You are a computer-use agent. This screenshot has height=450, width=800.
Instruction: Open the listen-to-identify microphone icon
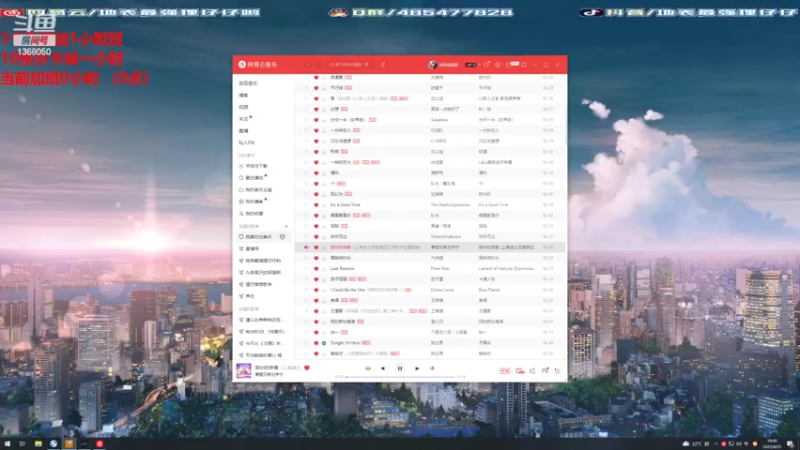(383, 65)
